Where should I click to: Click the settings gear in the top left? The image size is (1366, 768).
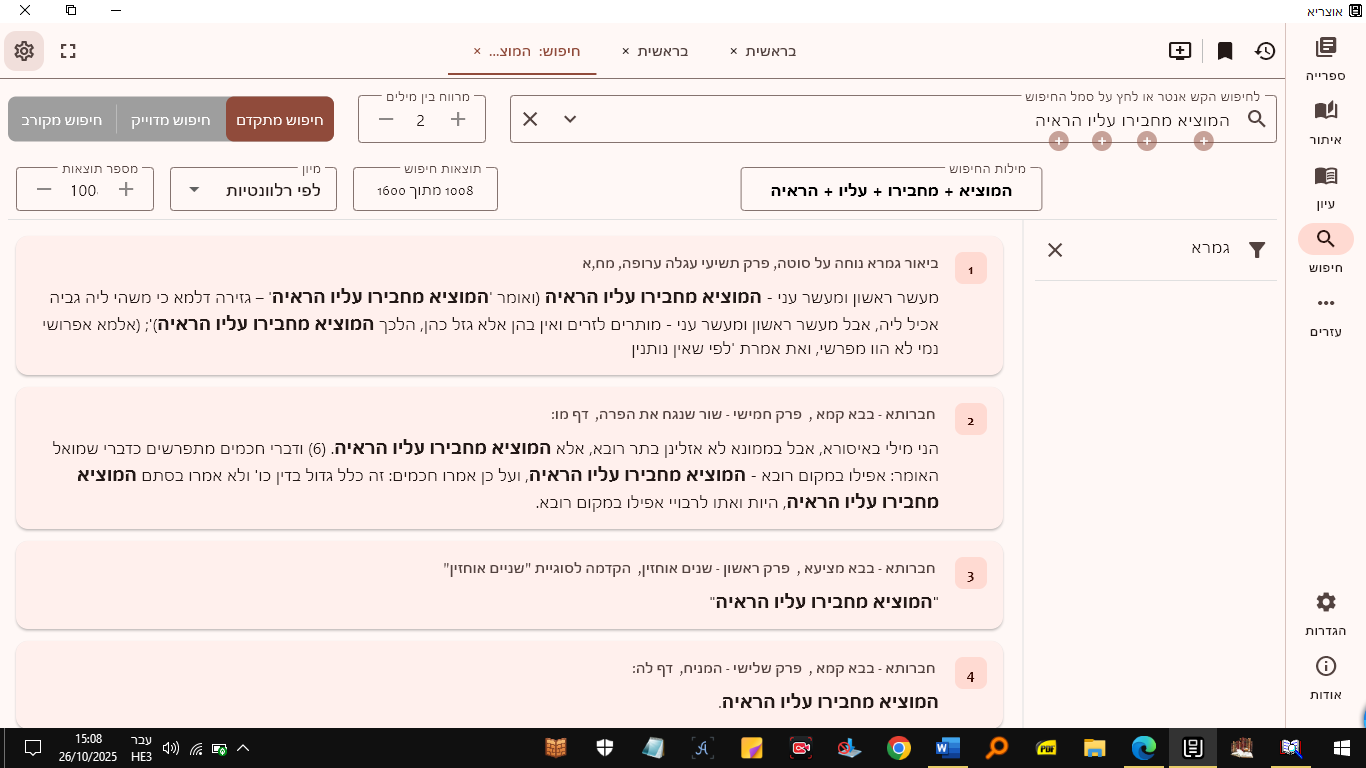[x=24, y=51]
